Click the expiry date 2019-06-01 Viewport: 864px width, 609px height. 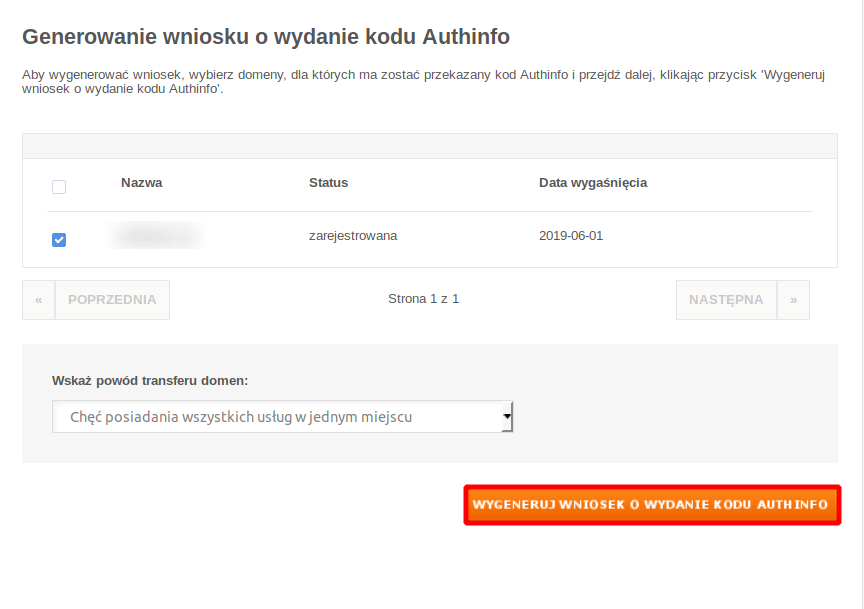570,236
